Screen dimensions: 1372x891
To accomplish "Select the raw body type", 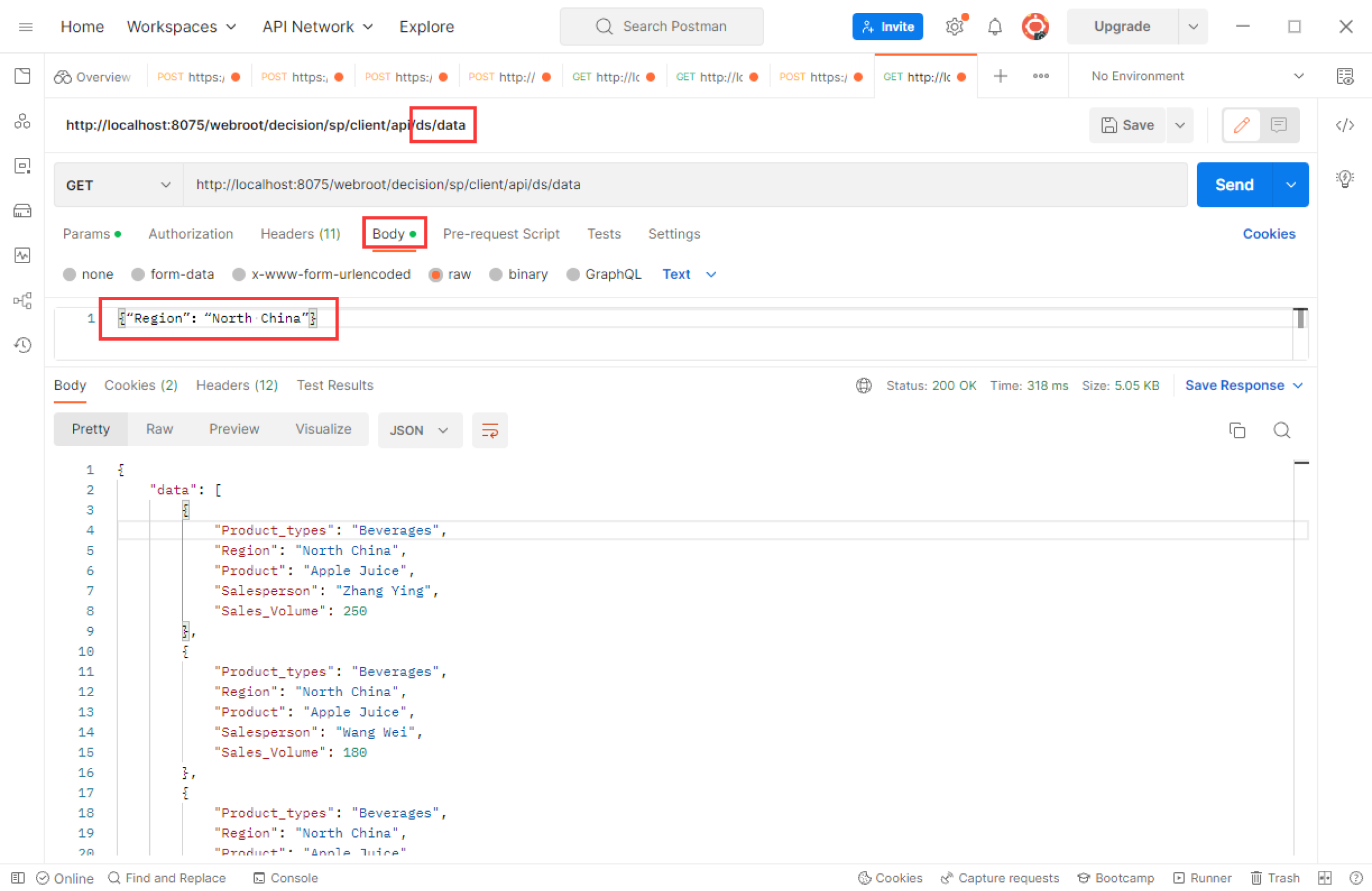I will point(450,275).
